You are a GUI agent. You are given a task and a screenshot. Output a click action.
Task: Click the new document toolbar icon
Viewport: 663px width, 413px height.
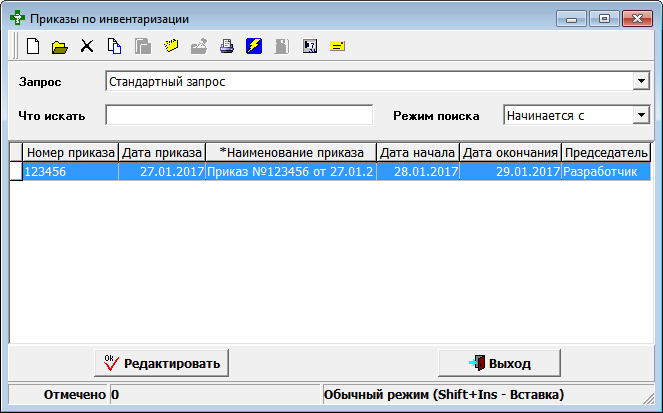click(x=33, y=46)
